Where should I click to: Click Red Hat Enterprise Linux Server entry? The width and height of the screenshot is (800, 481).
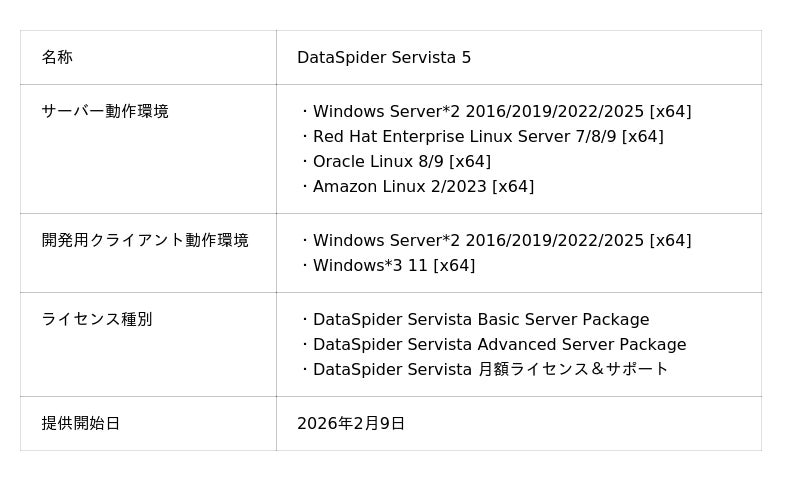click(x=488, y=137)
